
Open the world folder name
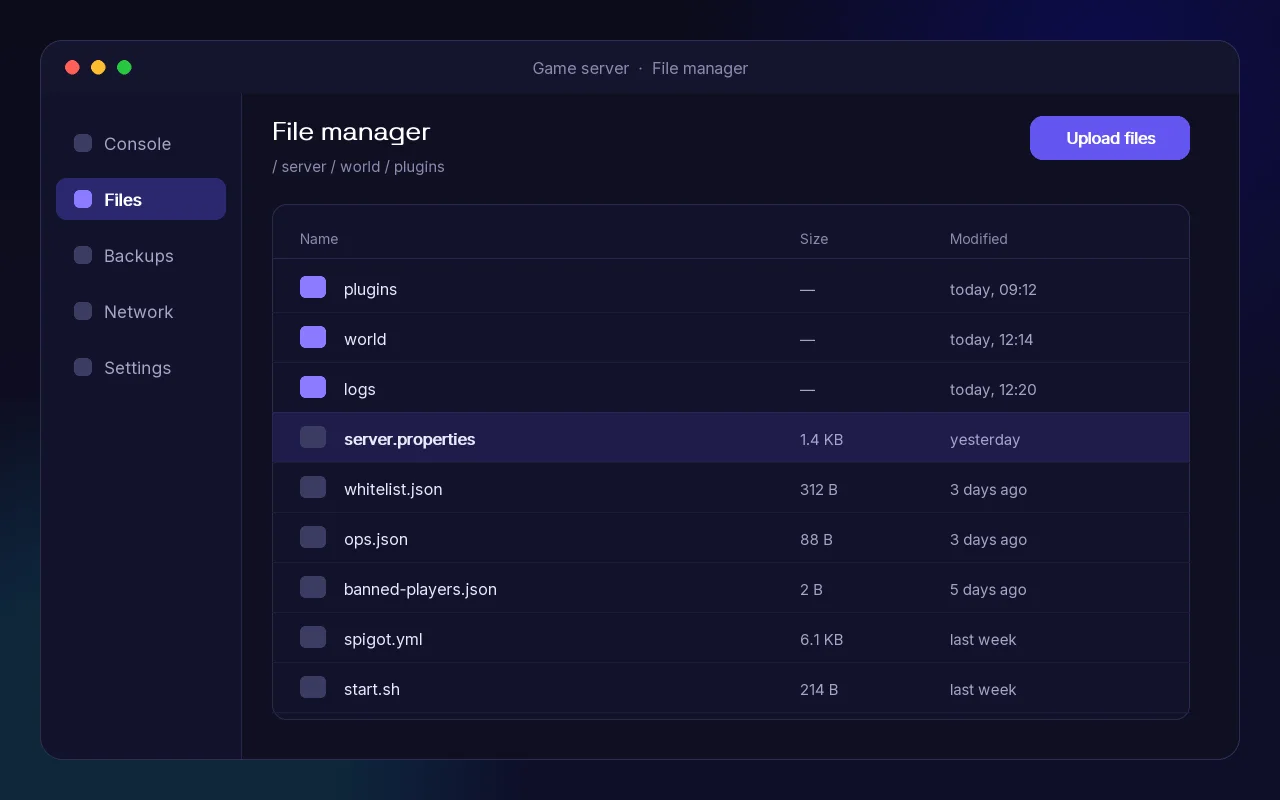365,339
